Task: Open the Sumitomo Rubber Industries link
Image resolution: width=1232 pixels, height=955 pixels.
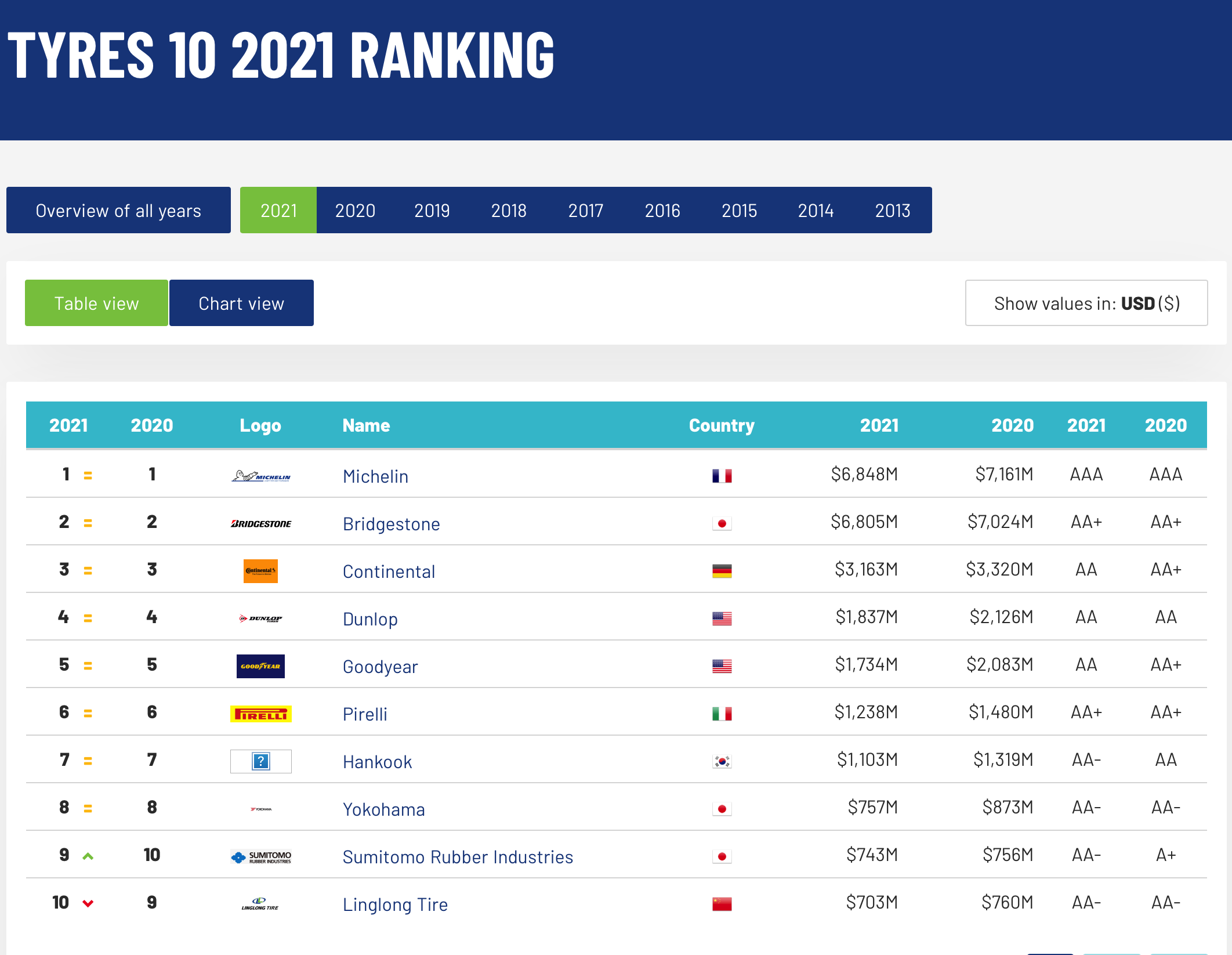Action: pos(458,857)
